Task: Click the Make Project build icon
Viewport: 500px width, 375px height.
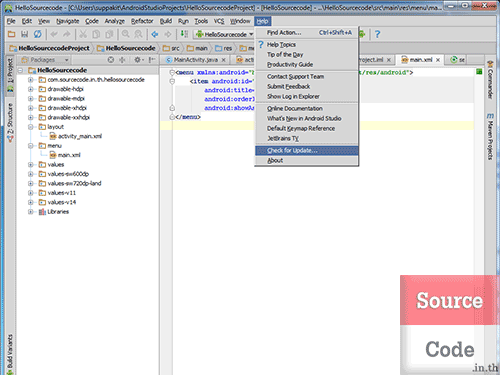Action: [x=184, y=34]
